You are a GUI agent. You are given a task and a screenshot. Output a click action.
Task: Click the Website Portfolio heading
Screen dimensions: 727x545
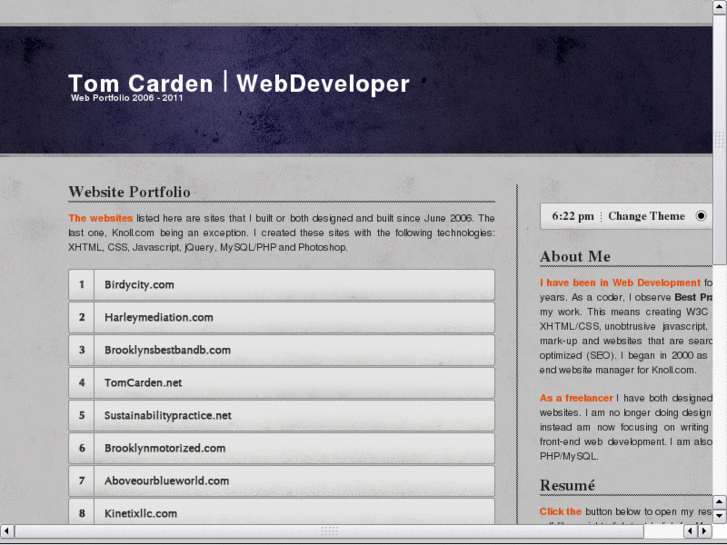(129, 192)
